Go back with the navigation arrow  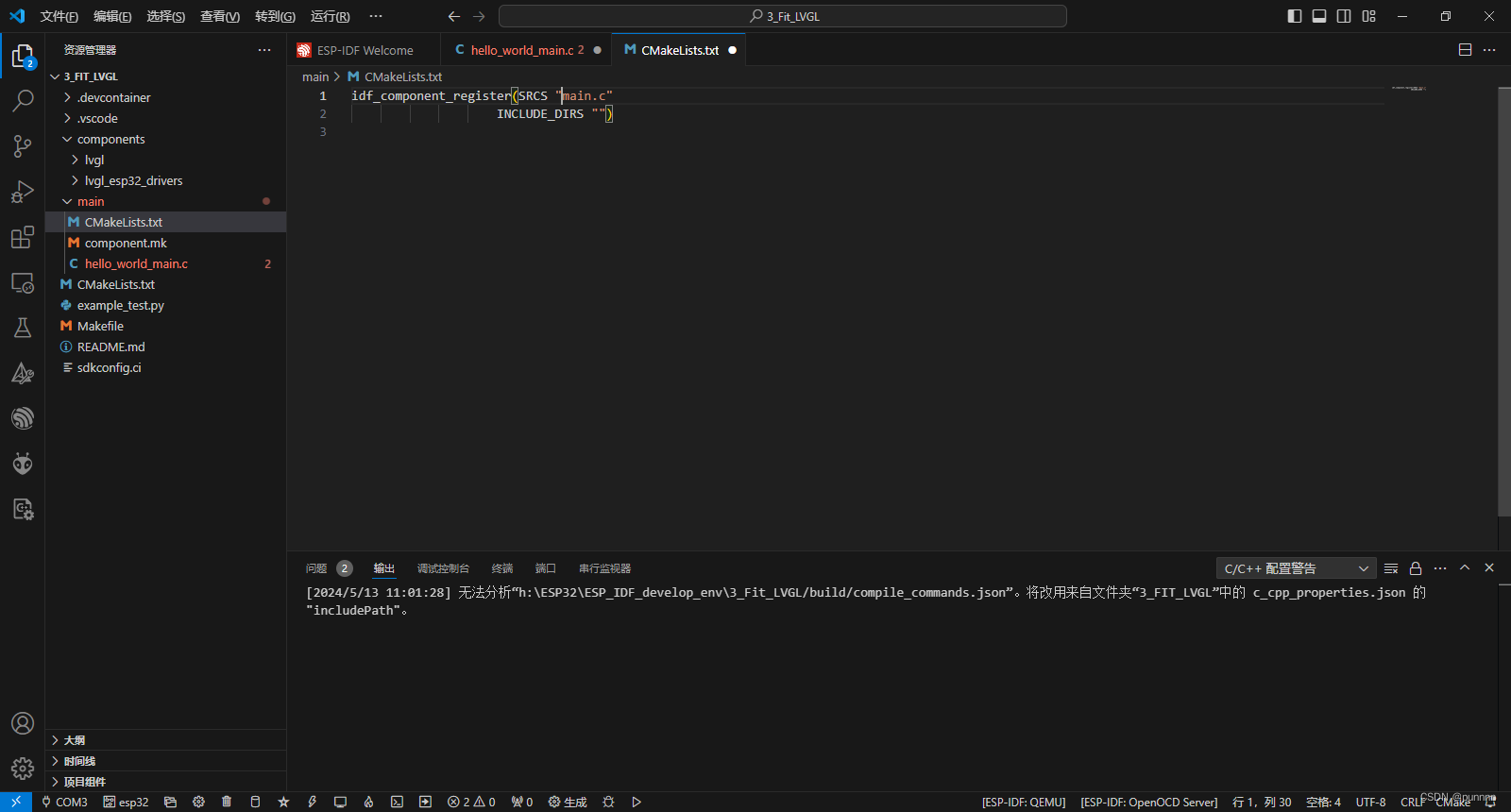click(454, 16)
